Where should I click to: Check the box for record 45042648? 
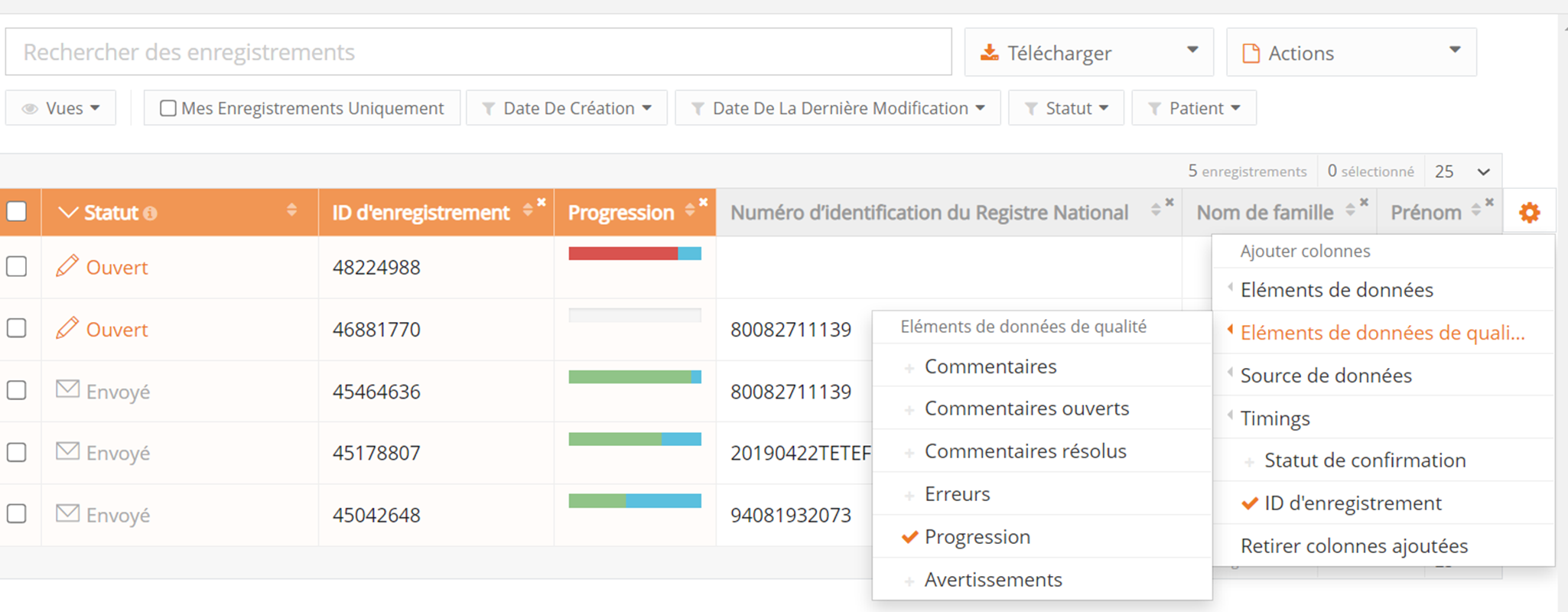pos(17,514)
